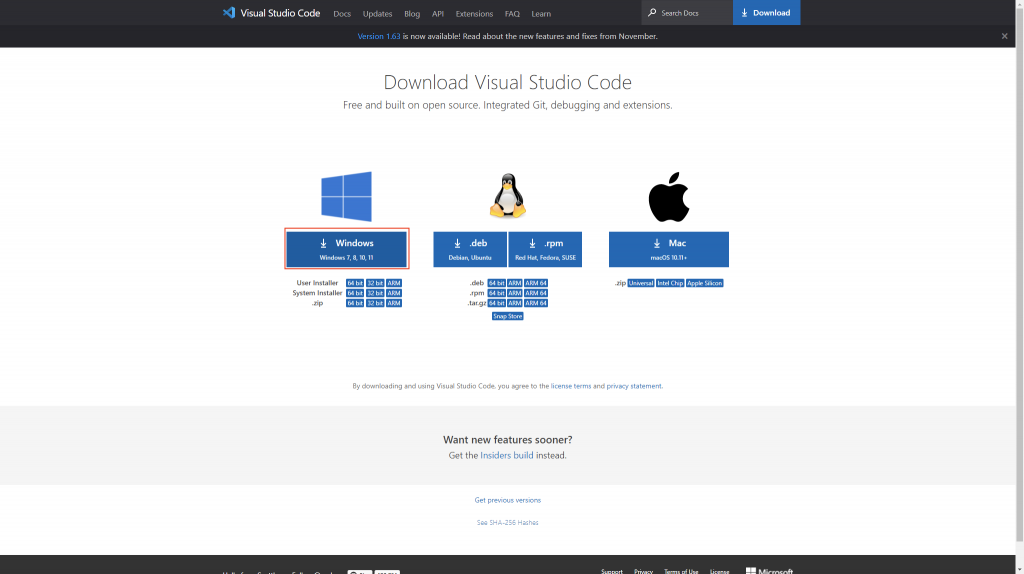This screenshot has width=1024, height=574.
Task: Select System Installer 32 bit
Action: [375, 293]
